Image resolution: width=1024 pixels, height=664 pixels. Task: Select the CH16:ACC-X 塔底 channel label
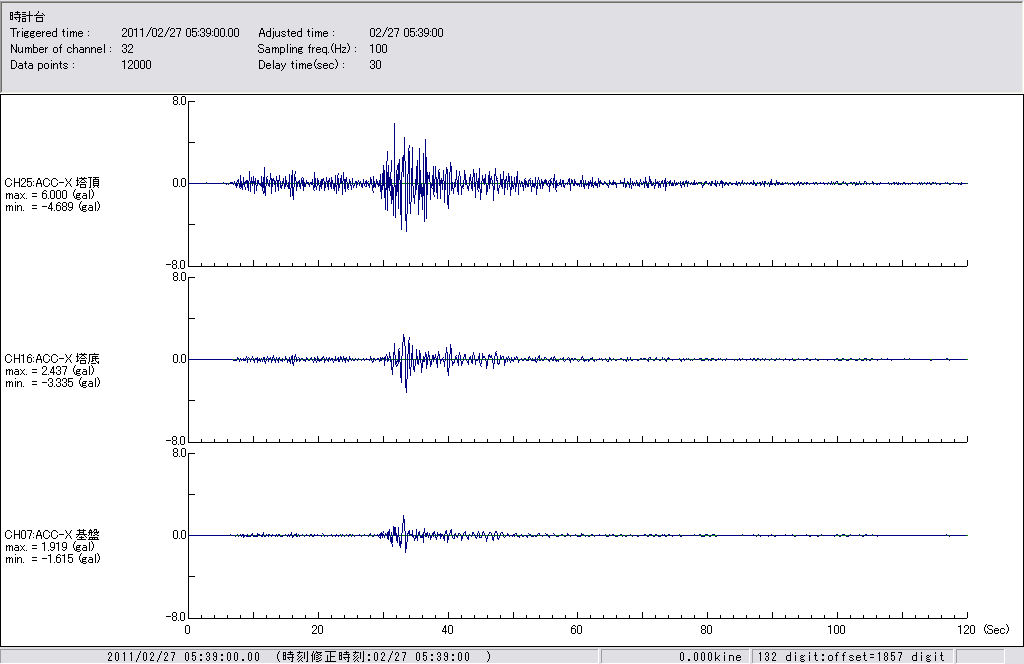[x=52, y=358]
